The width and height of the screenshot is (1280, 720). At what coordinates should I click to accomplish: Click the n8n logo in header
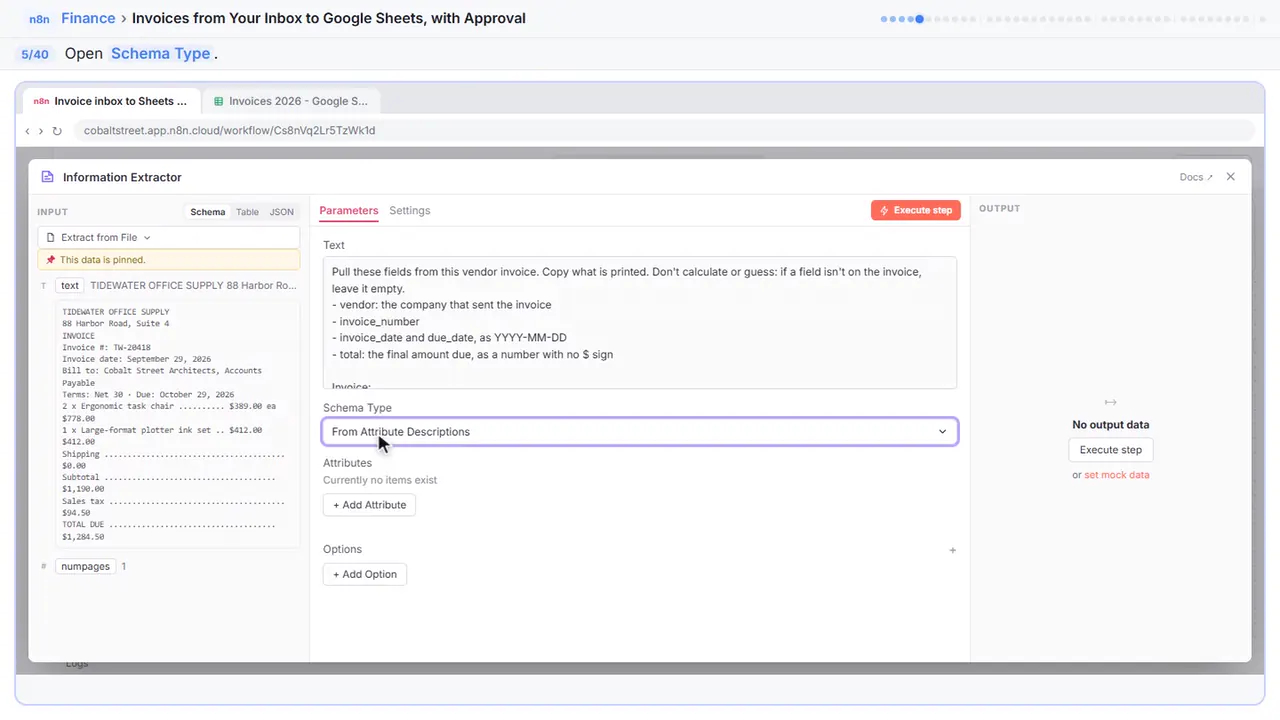(x=39, y=19)
